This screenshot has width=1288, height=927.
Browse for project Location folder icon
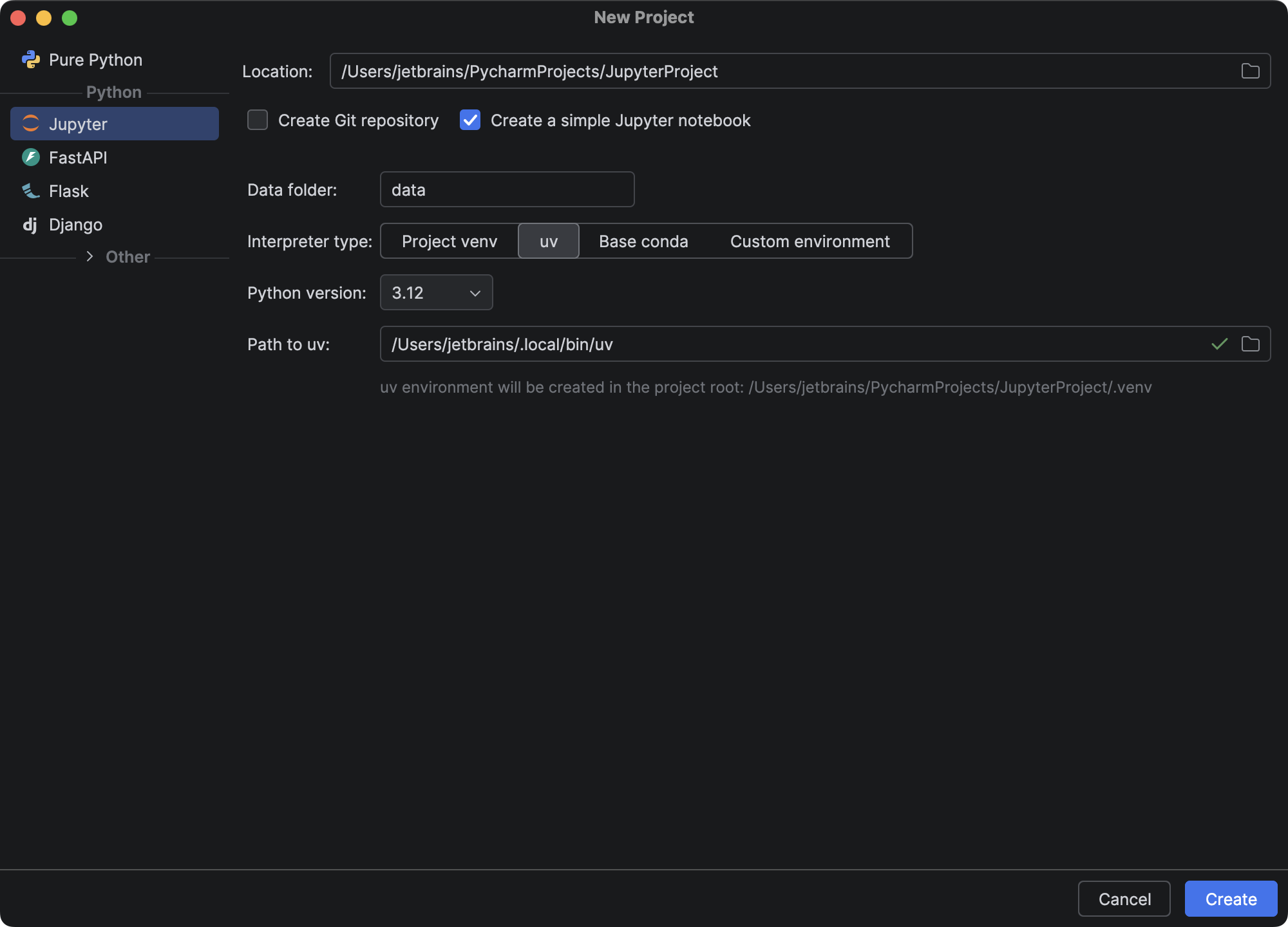[1250, 71]
